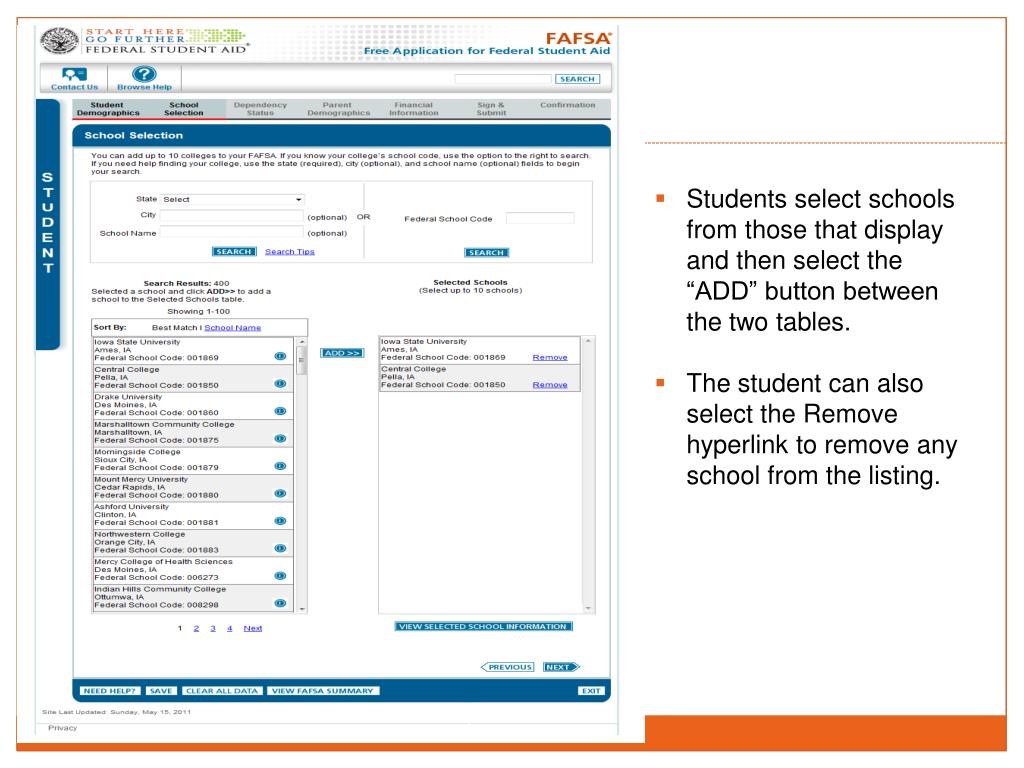Select Mercy College of Health Sciences row

click(x=193, y=569)
